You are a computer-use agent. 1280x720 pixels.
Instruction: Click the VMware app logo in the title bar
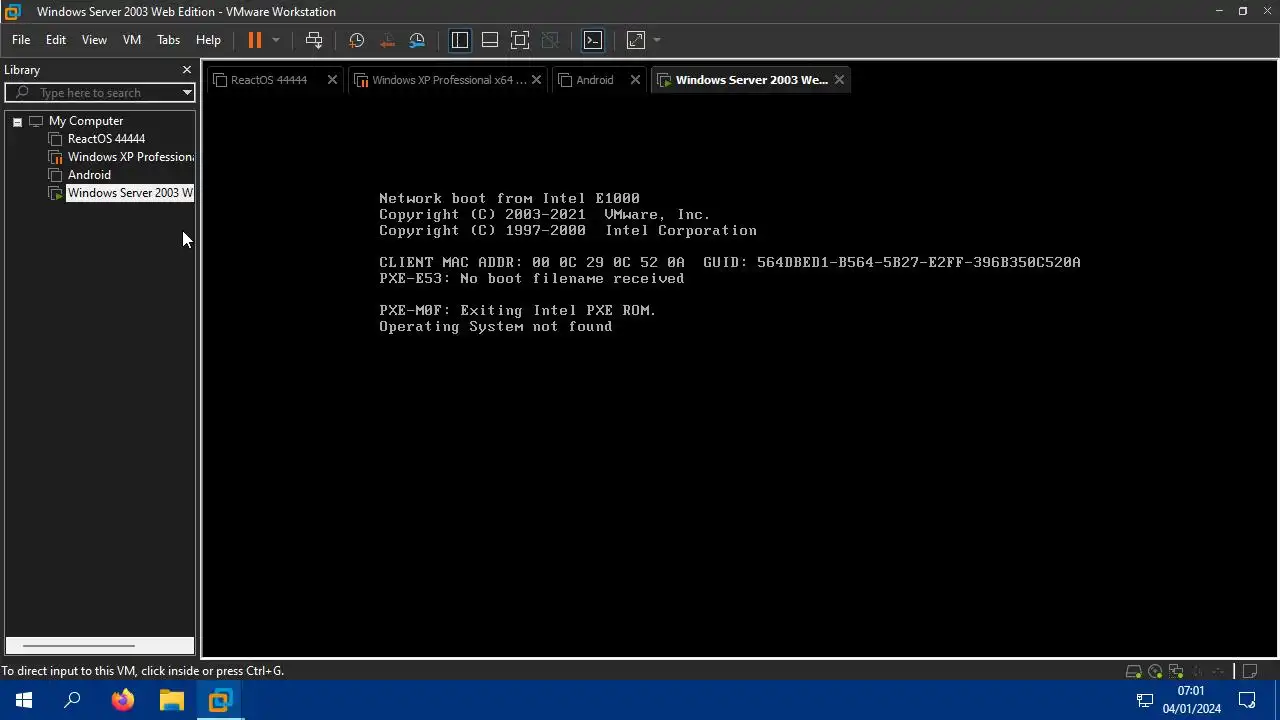coord(12,12)
